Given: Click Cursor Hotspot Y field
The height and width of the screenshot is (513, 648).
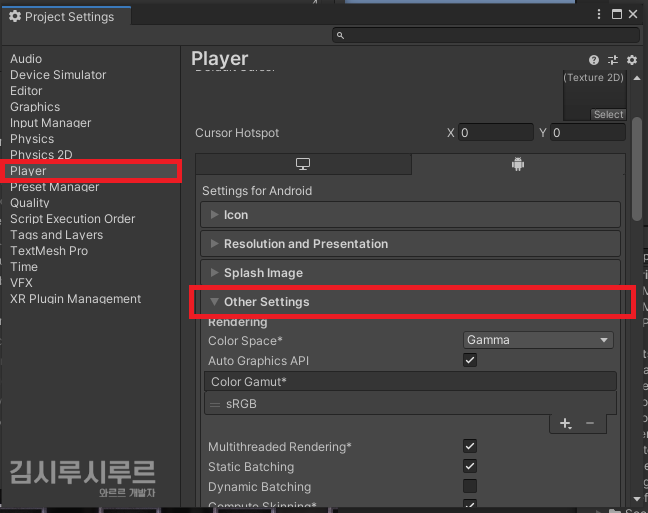Looking at the screenshot, I should pos(588,133).
